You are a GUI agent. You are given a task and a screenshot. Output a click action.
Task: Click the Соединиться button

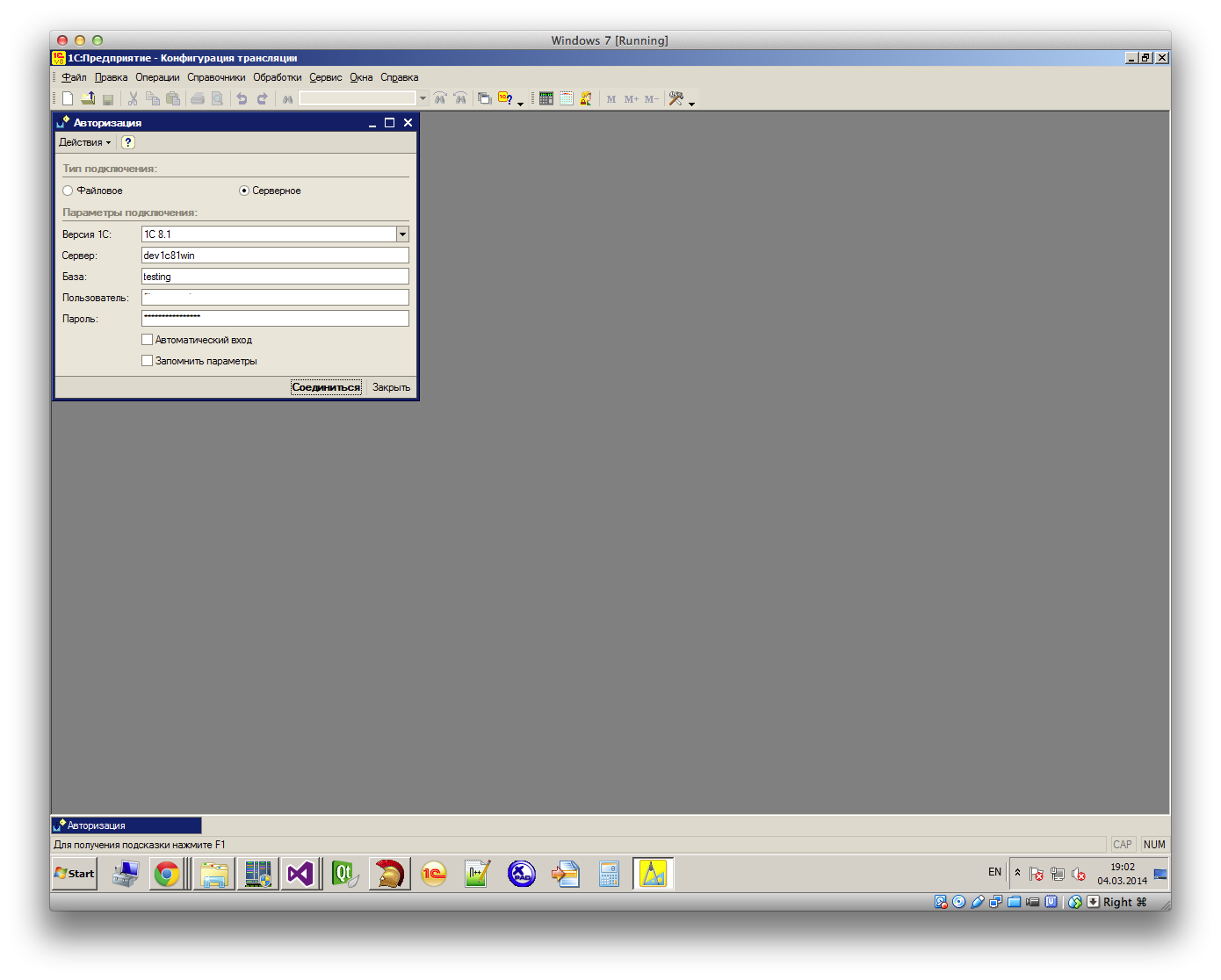pyautogui.click(x=326, y=387)
